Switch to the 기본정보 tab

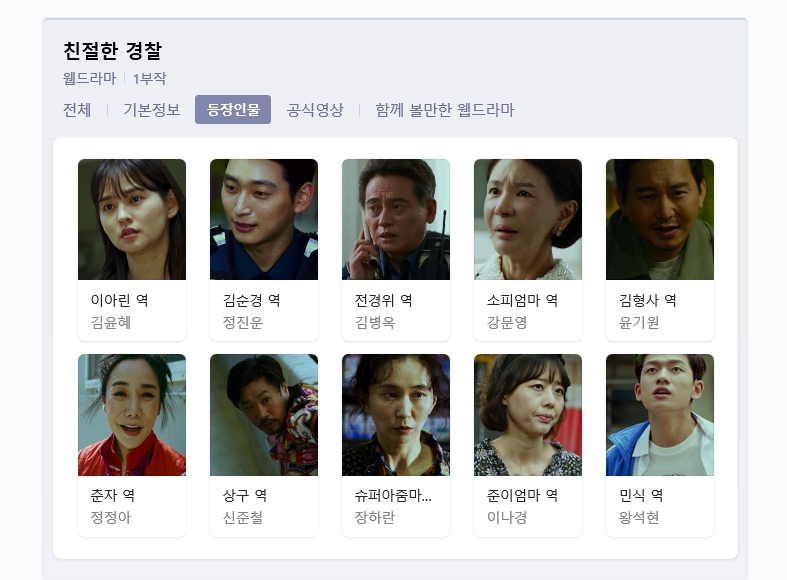[152, 109]
